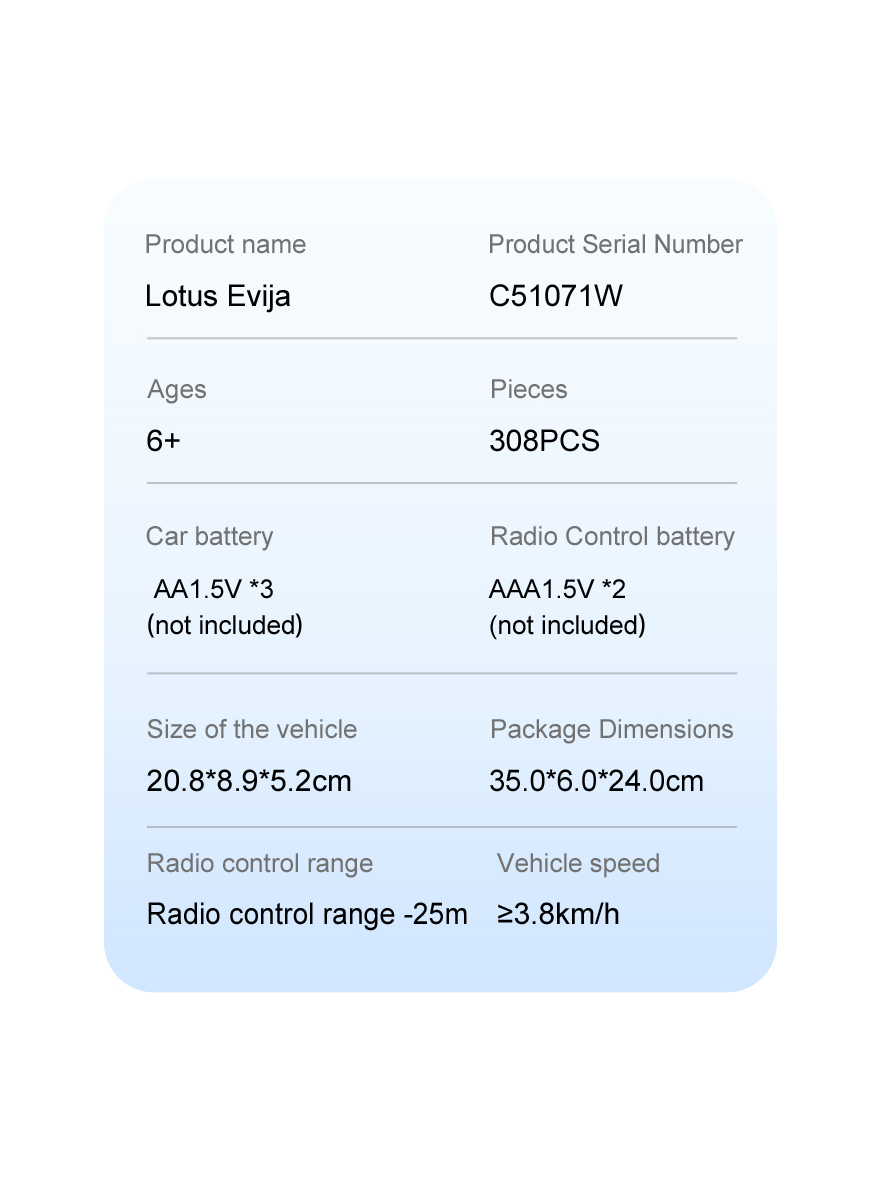Select the 35.0*6.0*24.0cm value
The width and height of the screenshot is (880, 1200).
tap(597, 781)
